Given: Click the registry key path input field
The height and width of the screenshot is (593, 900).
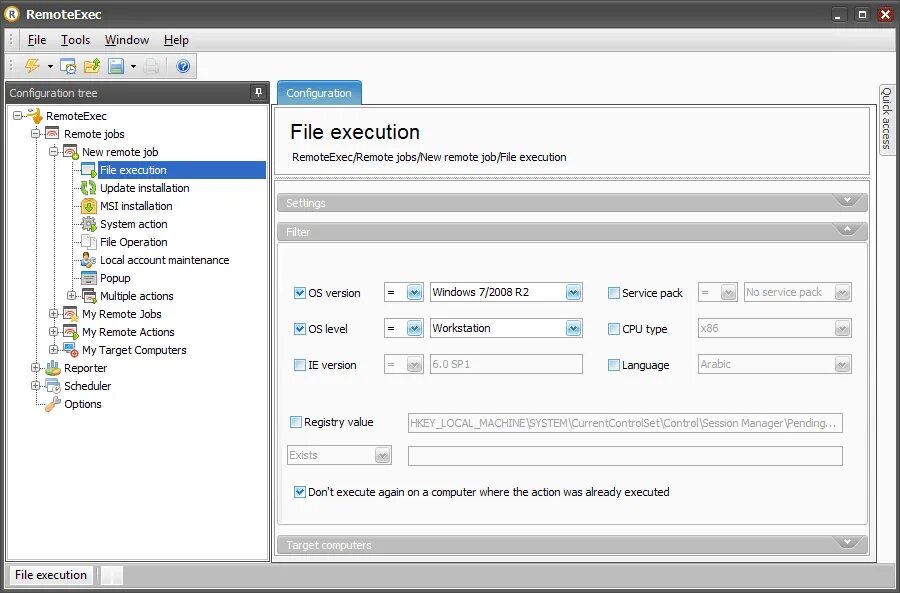Looking at the screenshot, I should coord(625,423).
